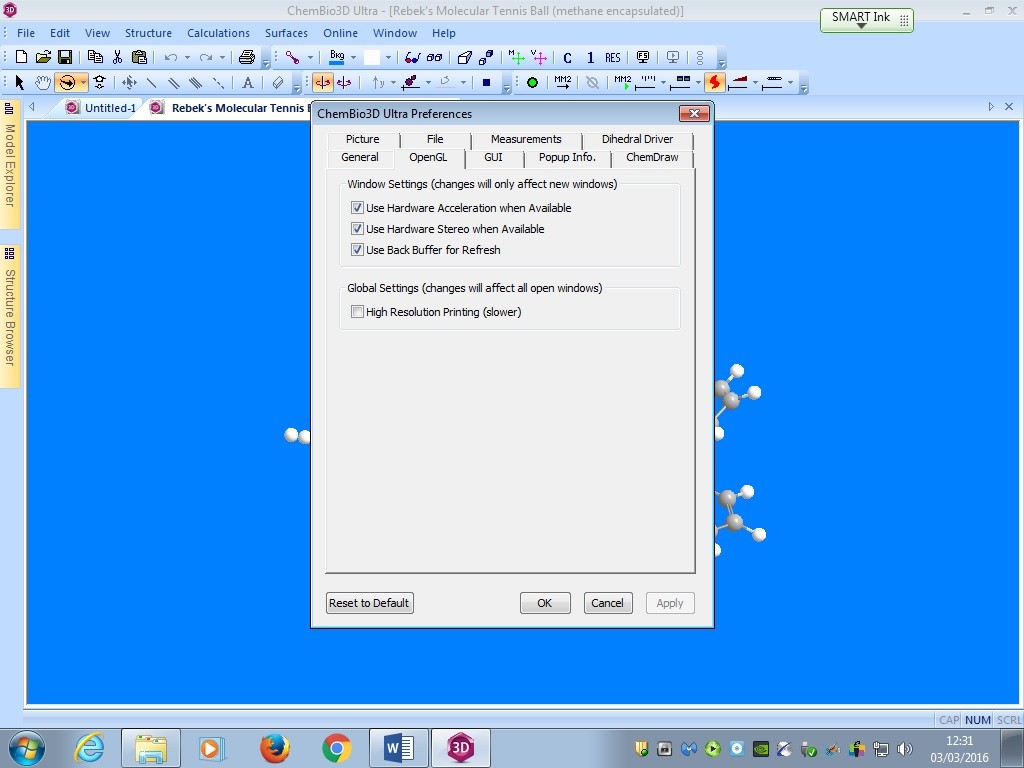
Task: Select the eraser tool
Action: pyautogui.click(x=278, y=82)
